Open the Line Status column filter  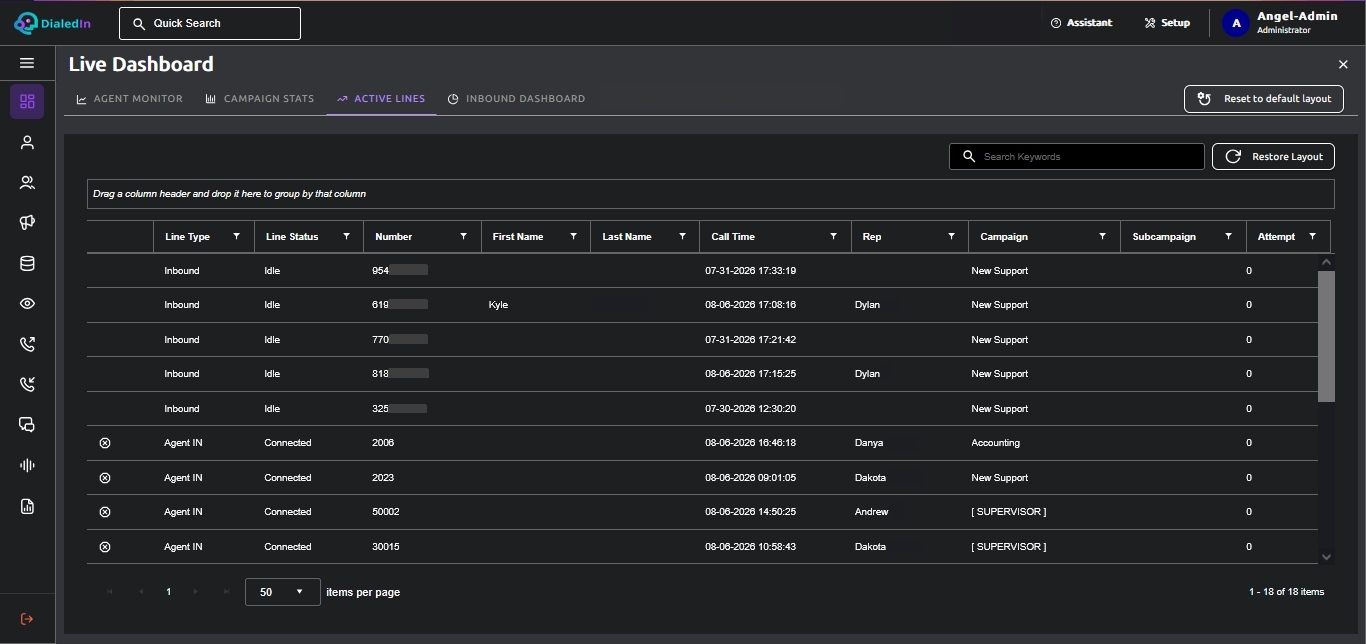pos(346,237)
